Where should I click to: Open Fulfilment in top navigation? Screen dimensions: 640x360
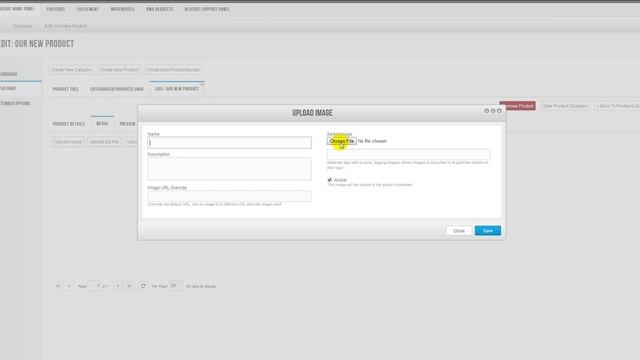tap(88, 9)
